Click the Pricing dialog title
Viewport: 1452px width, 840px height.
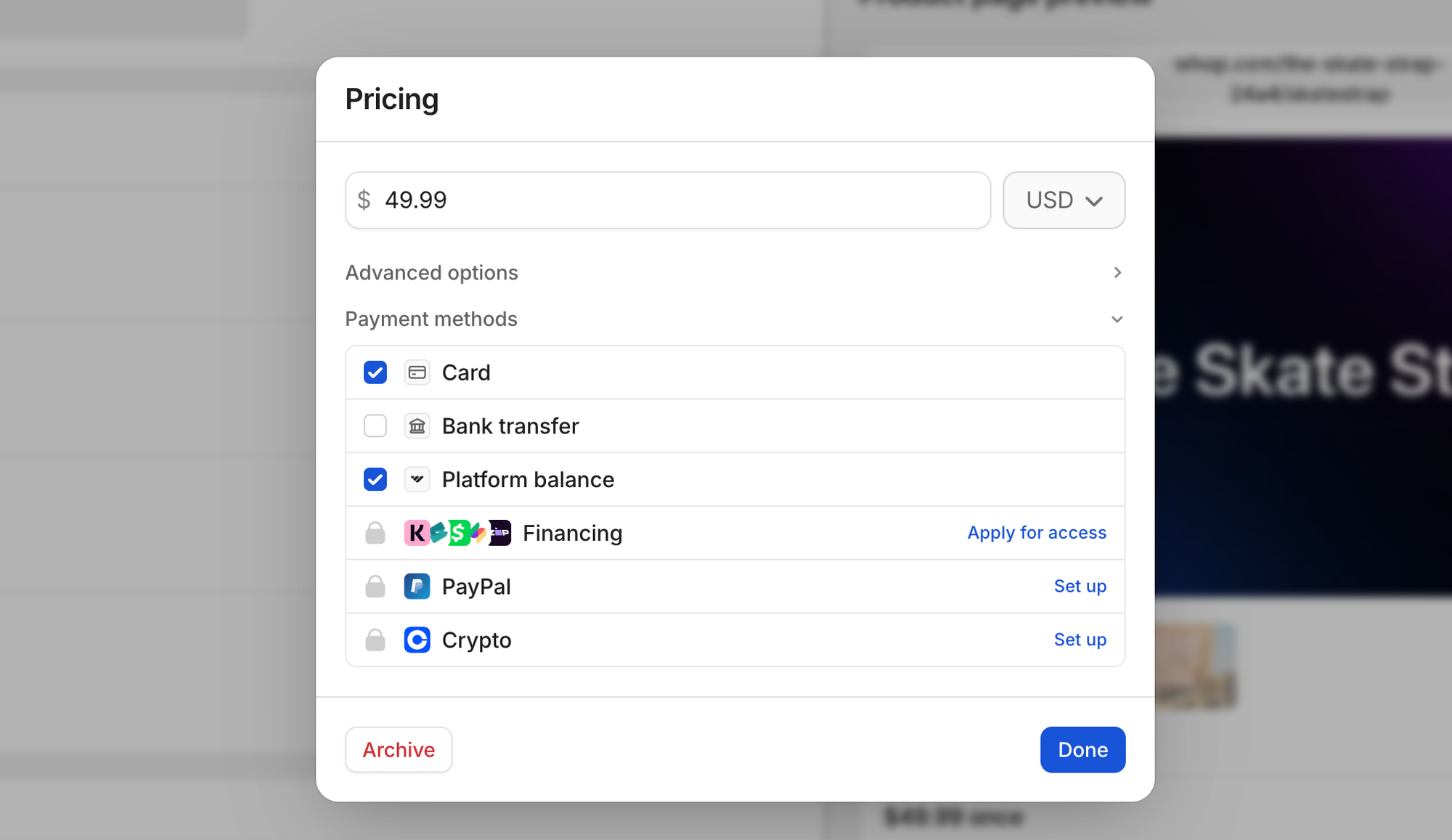coord(392,99)
